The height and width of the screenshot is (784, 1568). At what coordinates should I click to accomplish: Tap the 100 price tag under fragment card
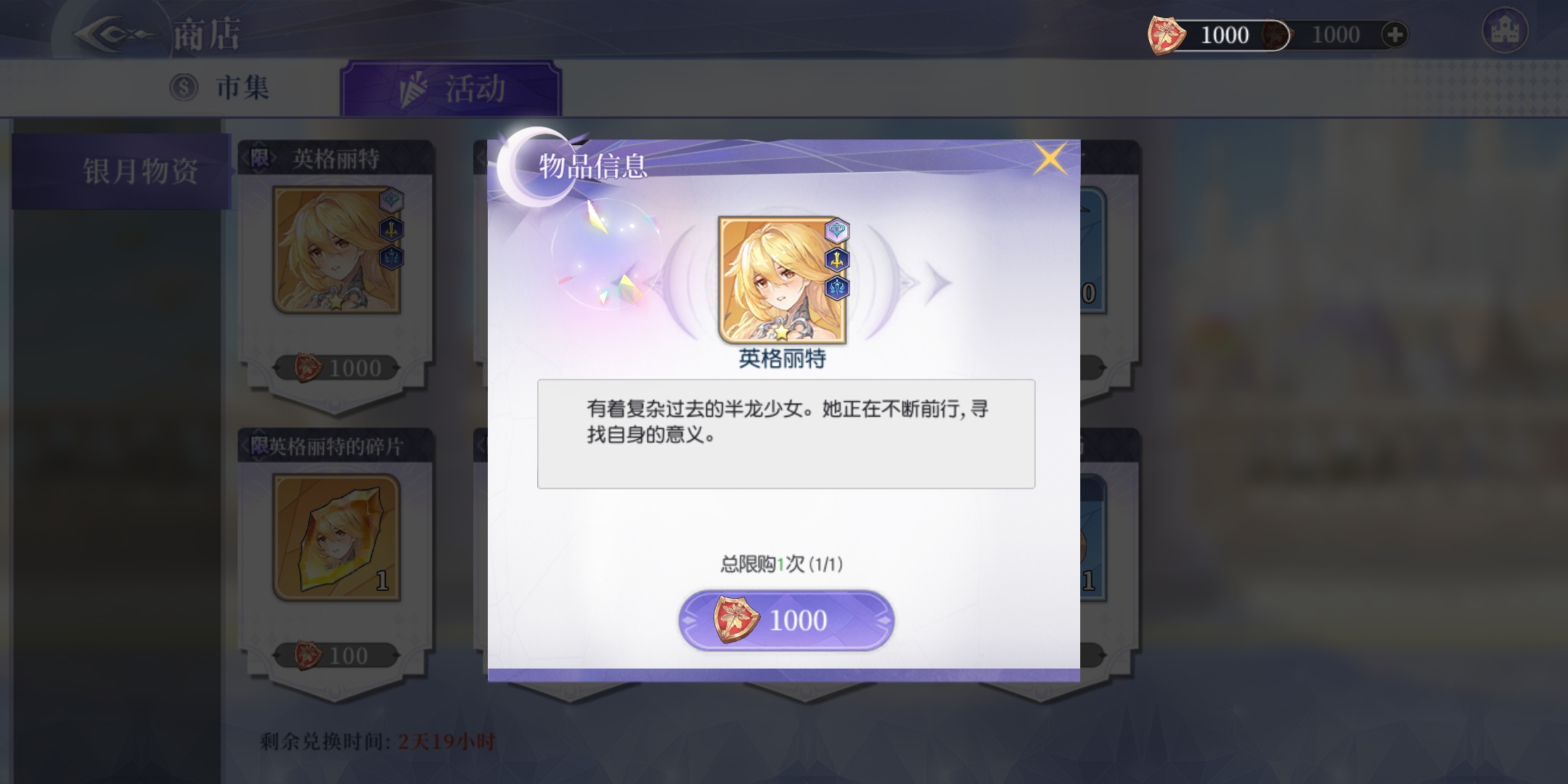(337, 656)
